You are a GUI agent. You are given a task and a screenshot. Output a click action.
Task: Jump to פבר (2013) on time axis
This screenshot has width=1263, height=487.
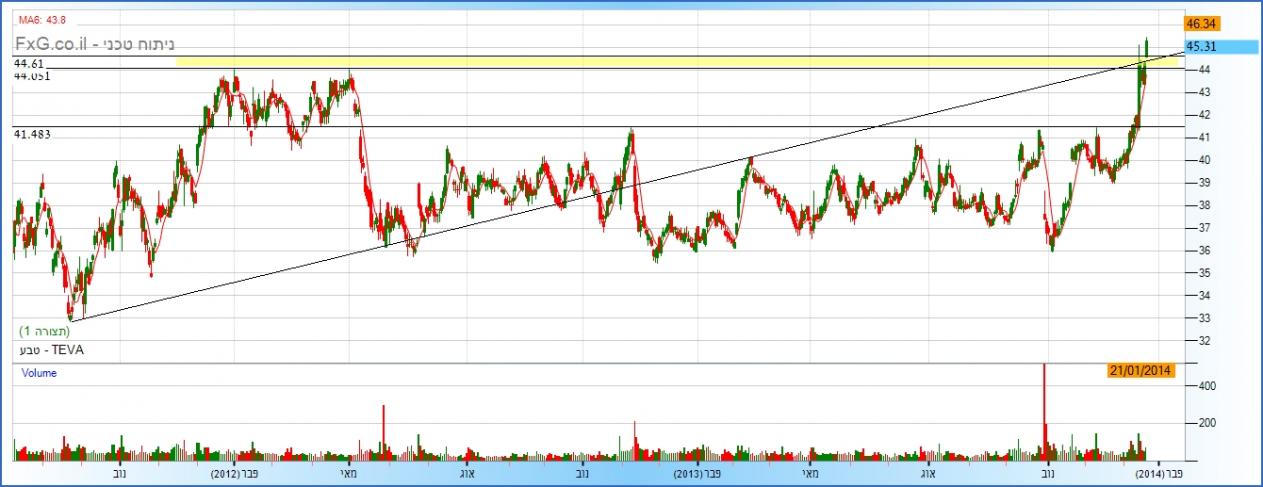point(698,474)
